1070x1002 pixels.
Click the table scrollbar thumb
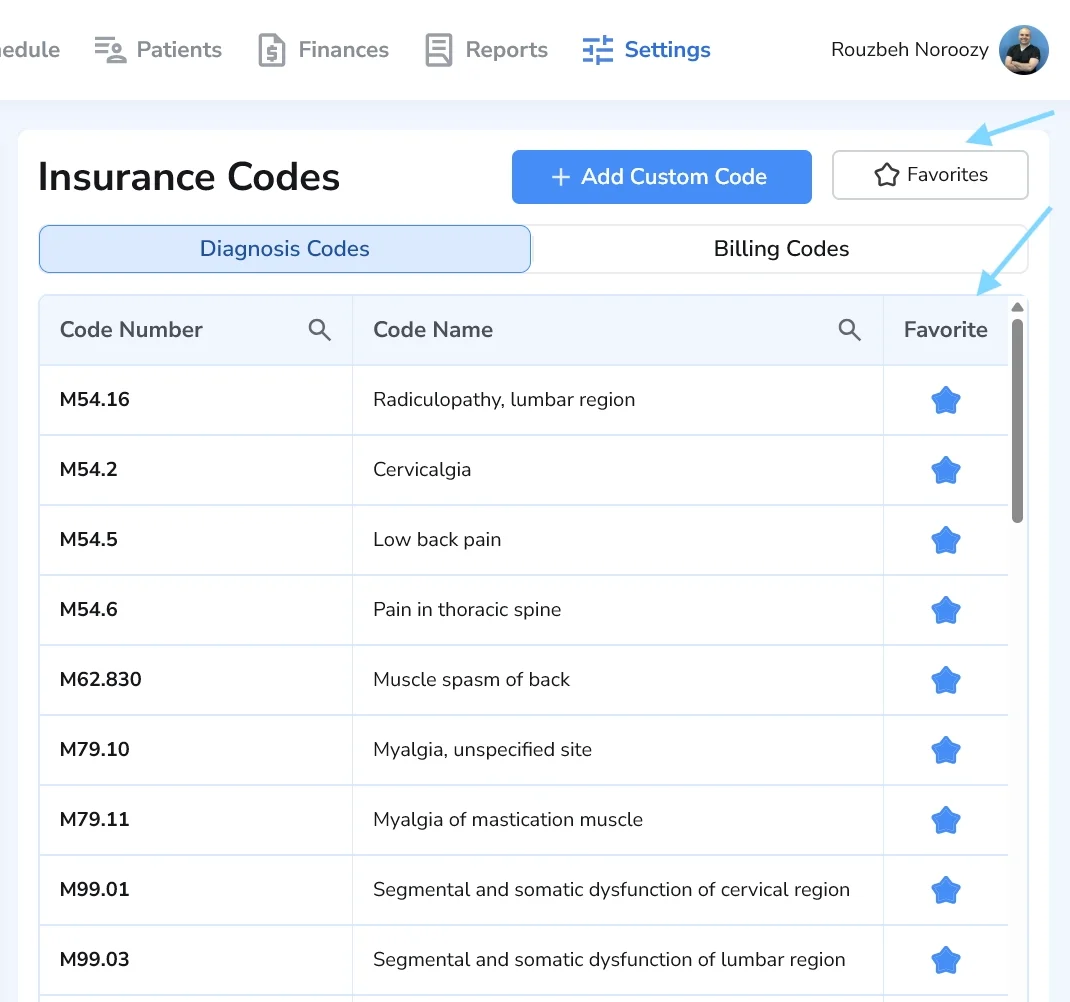click(x=1018, y=413)
